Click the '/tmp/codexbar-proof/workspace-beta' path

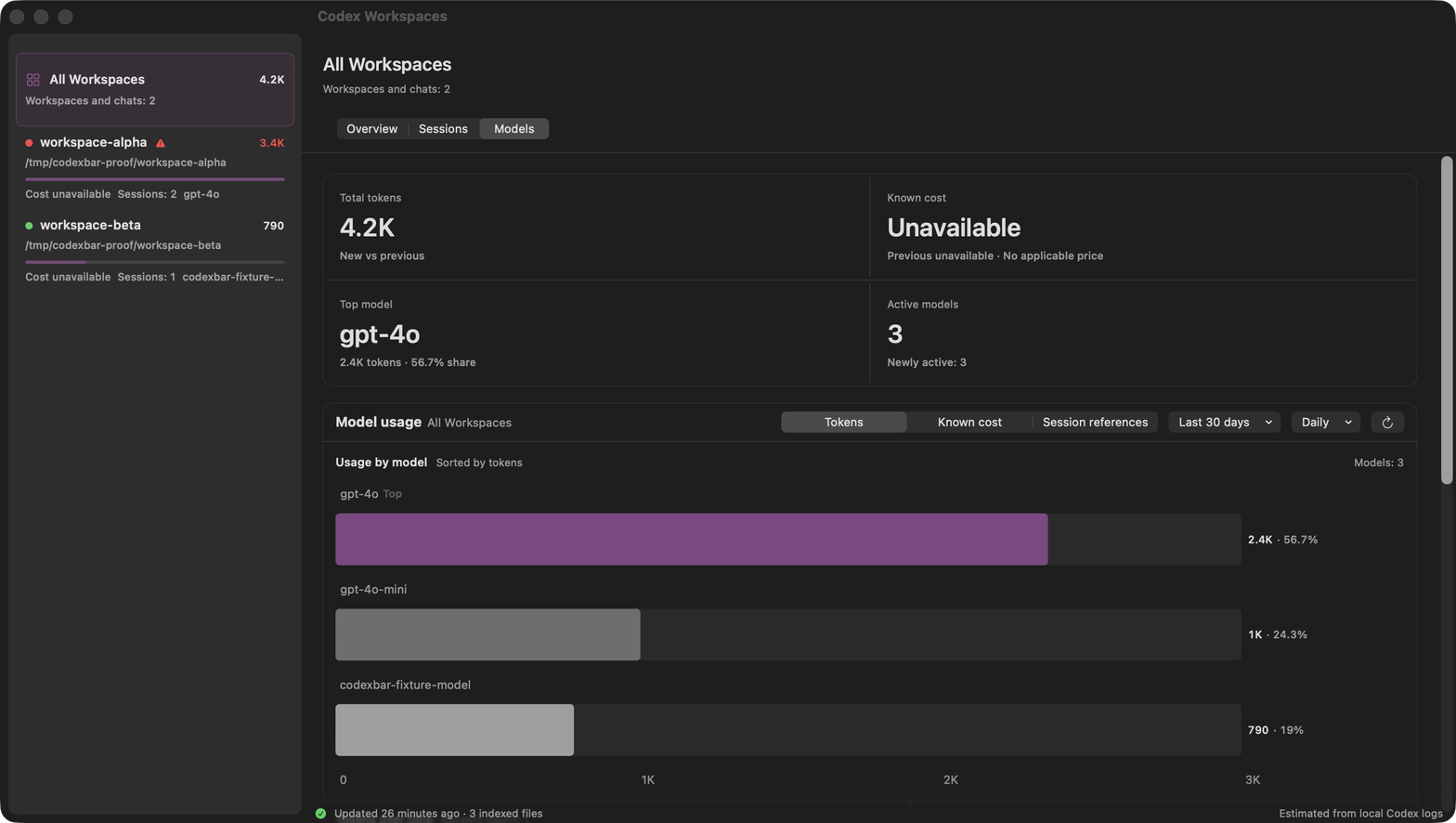click(123, 245)
